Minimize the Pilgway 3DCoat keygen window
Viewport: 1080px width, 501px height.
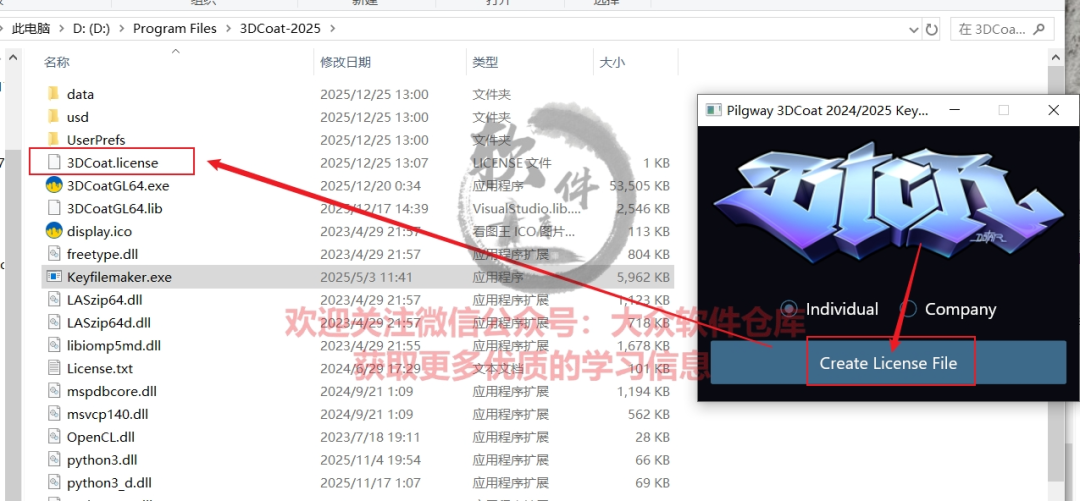click(x=954, y=110)
